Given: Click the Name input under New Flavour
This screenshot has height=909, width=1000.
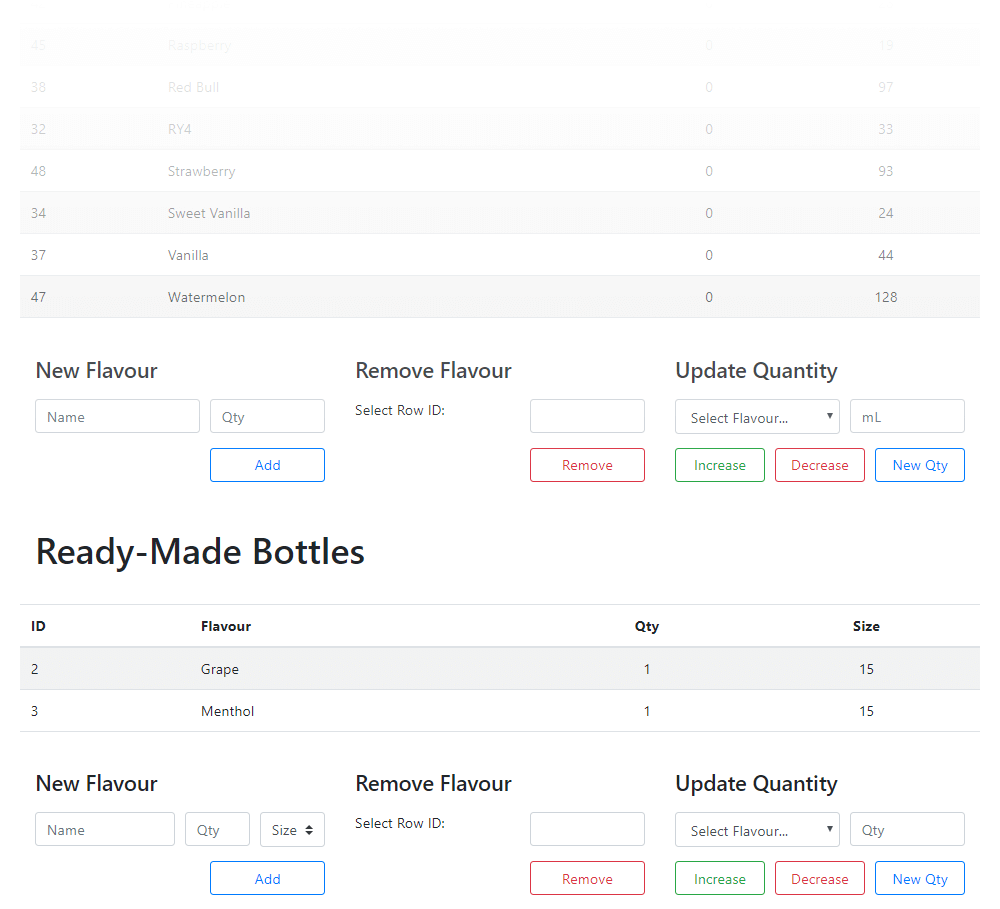Looking at the screenshot, I should point(117,416).
